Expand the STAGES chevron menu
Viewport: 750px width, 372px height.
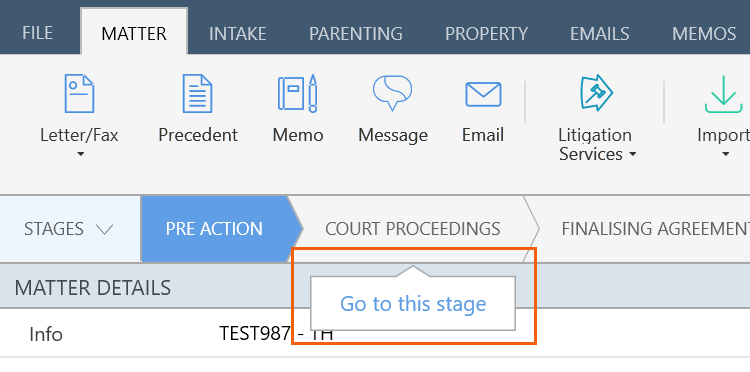(104, 229)
